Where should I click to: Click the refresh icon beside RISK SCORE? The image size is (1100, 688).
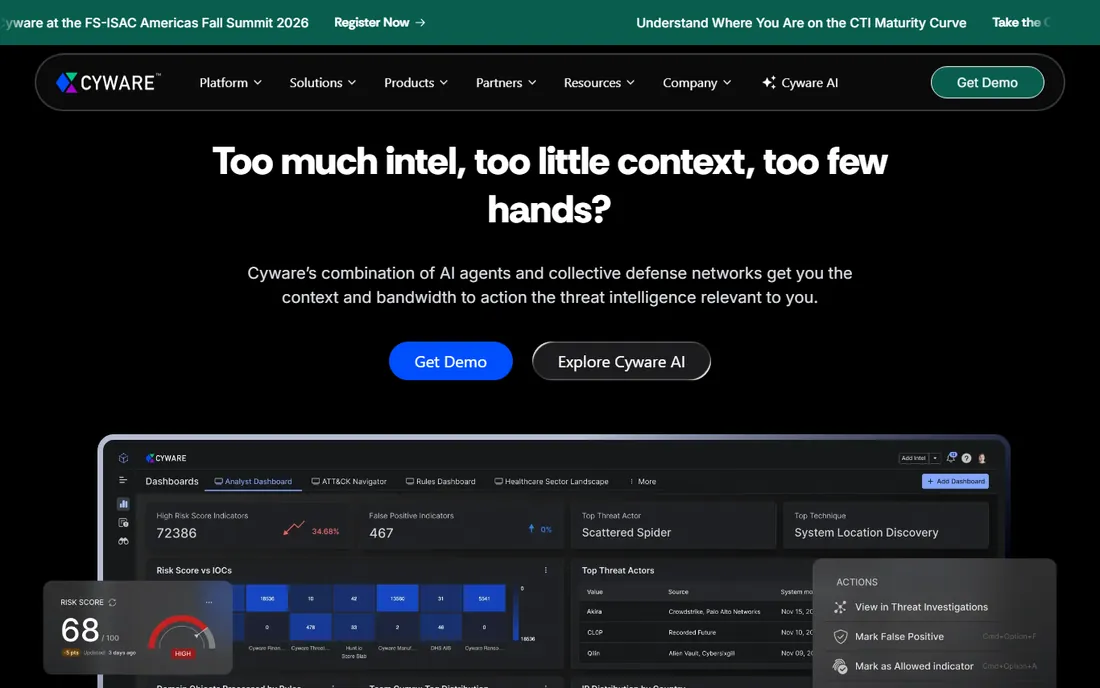pyautogui.click(x=112, y=602)
